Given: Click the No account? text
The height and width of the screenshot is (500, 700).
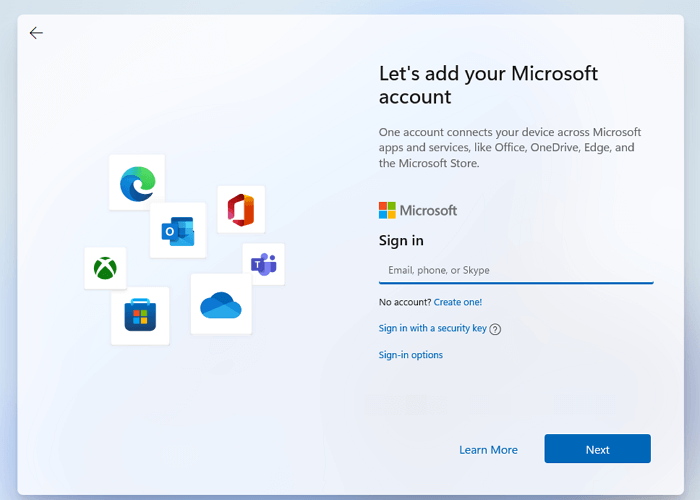Looking at the screenshot, I should tap(405, 302).
